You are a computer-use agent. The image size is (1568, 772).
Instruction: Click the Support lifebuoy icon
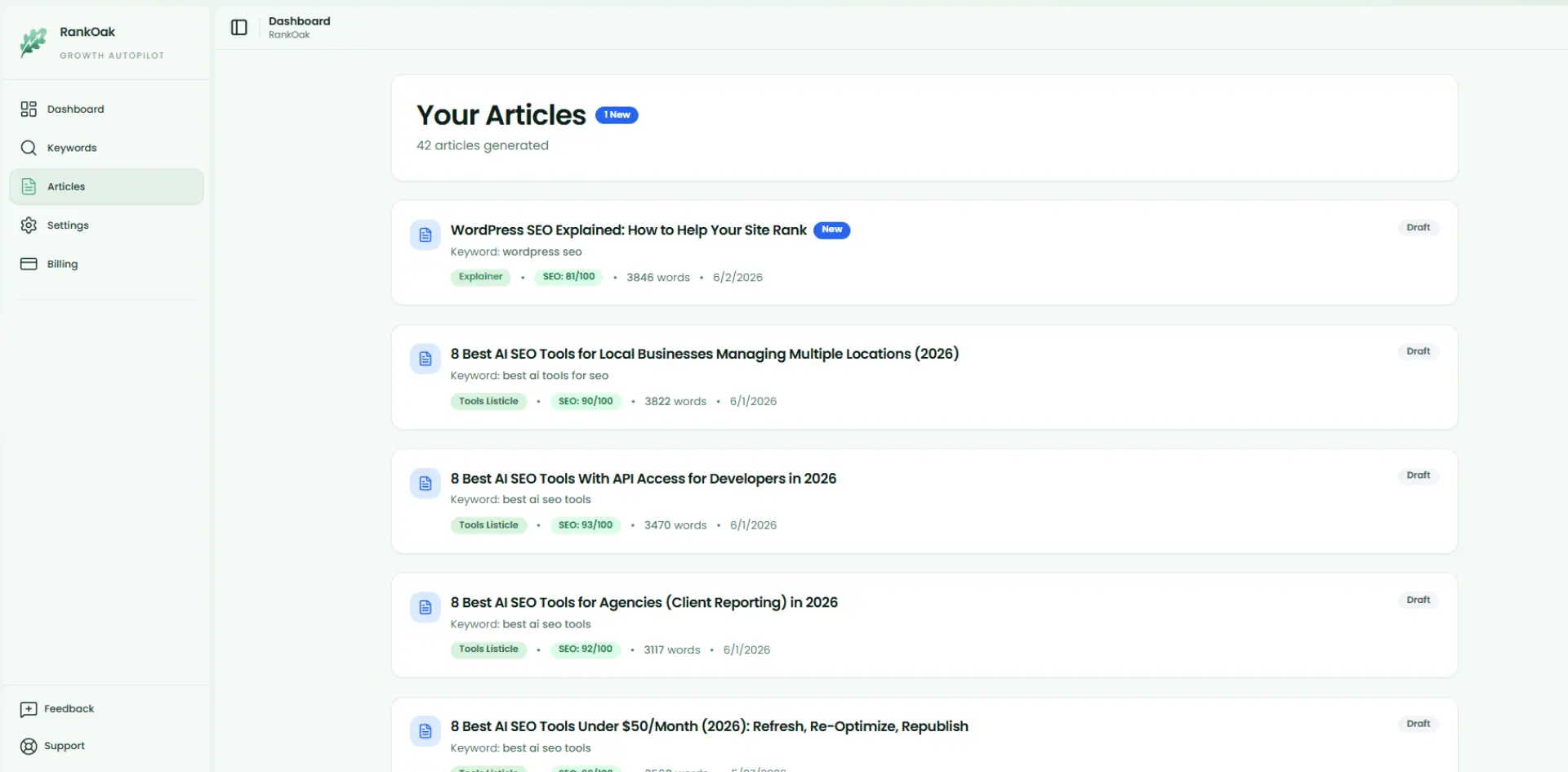coord(29,746)
